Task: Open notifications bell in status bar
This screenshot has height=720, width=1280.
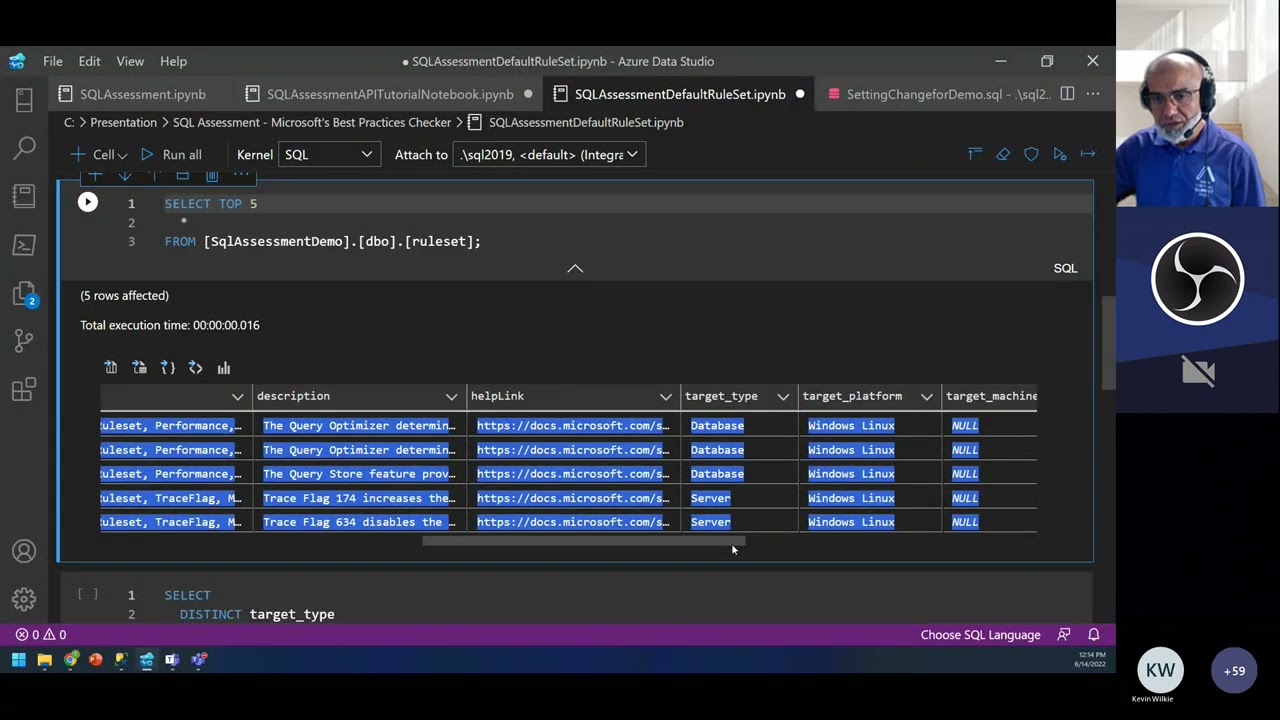Action: [x=1094, y=635]
